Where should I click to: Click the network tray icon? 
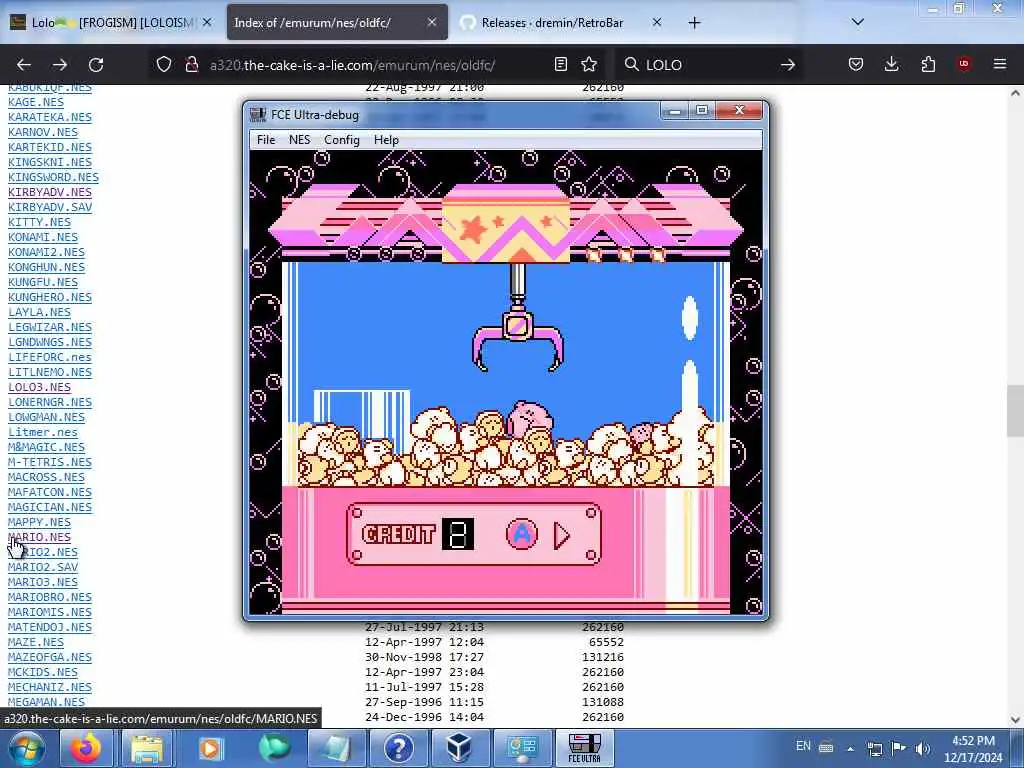[875, 749]
